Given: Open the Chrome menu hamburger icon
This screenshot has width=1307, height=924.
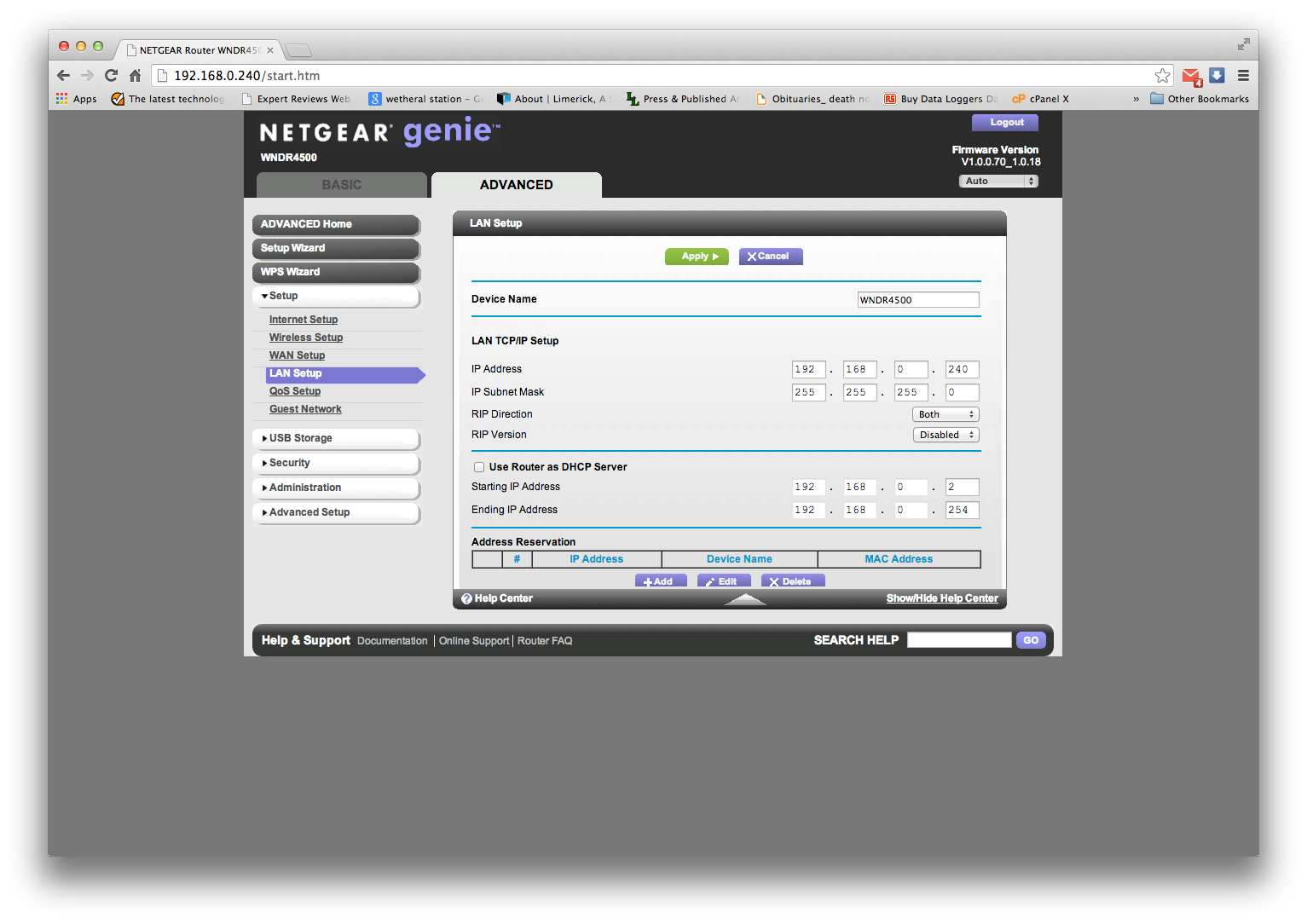Looking at the screenshot, I should 1243,75.
